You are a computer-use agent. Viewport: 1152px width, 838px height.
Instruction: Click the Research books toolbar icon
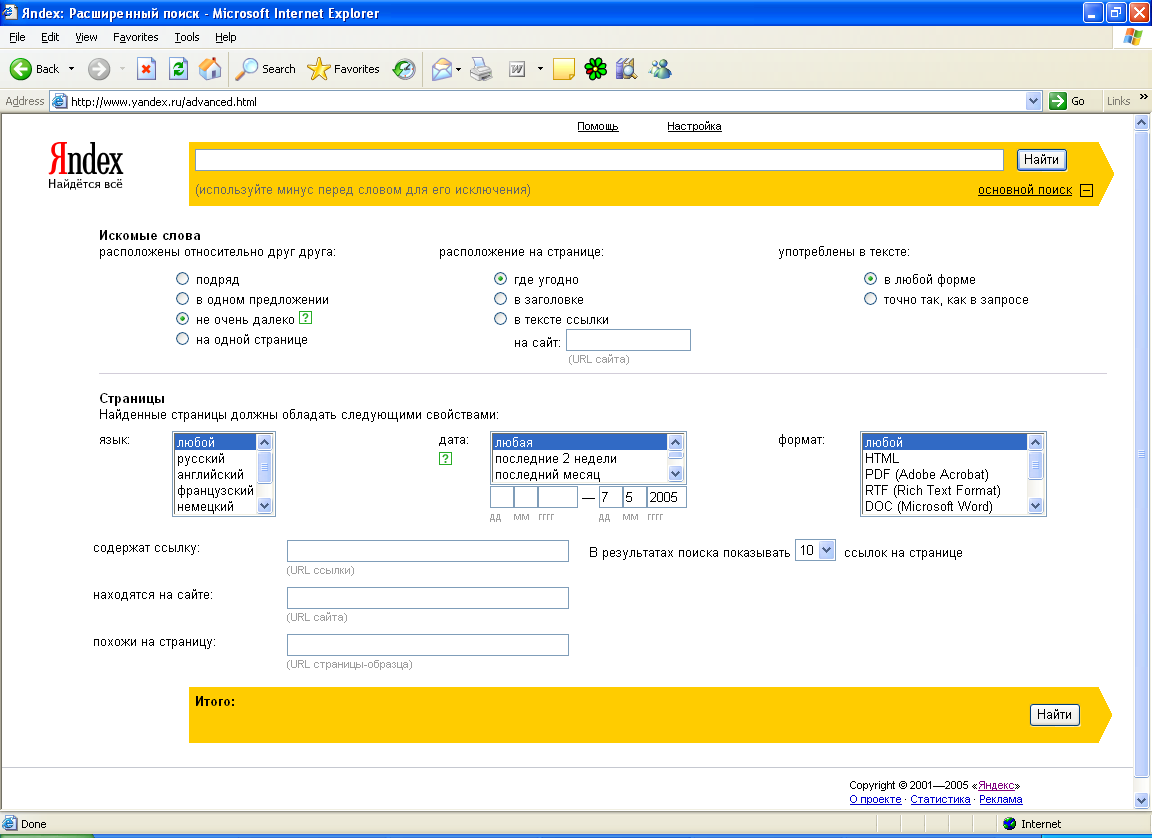(626, 69)
